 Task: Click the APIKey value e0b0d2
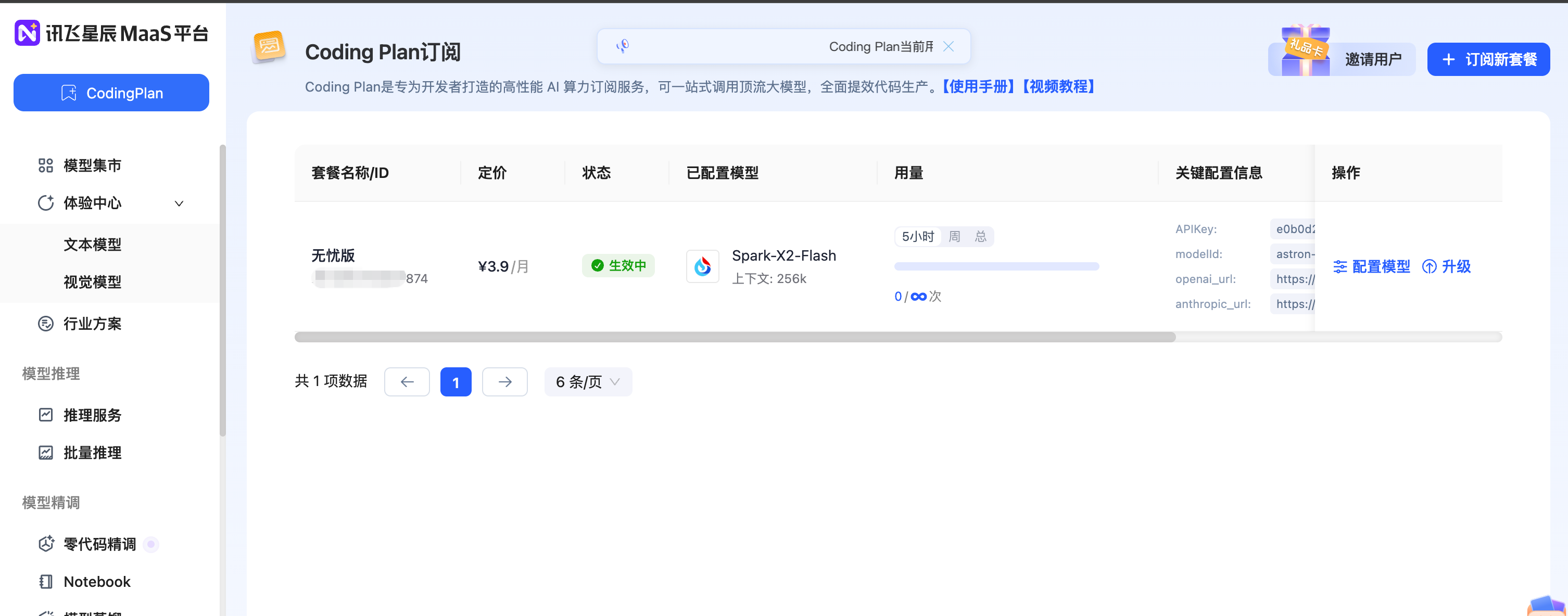(x=1294, y=229)
